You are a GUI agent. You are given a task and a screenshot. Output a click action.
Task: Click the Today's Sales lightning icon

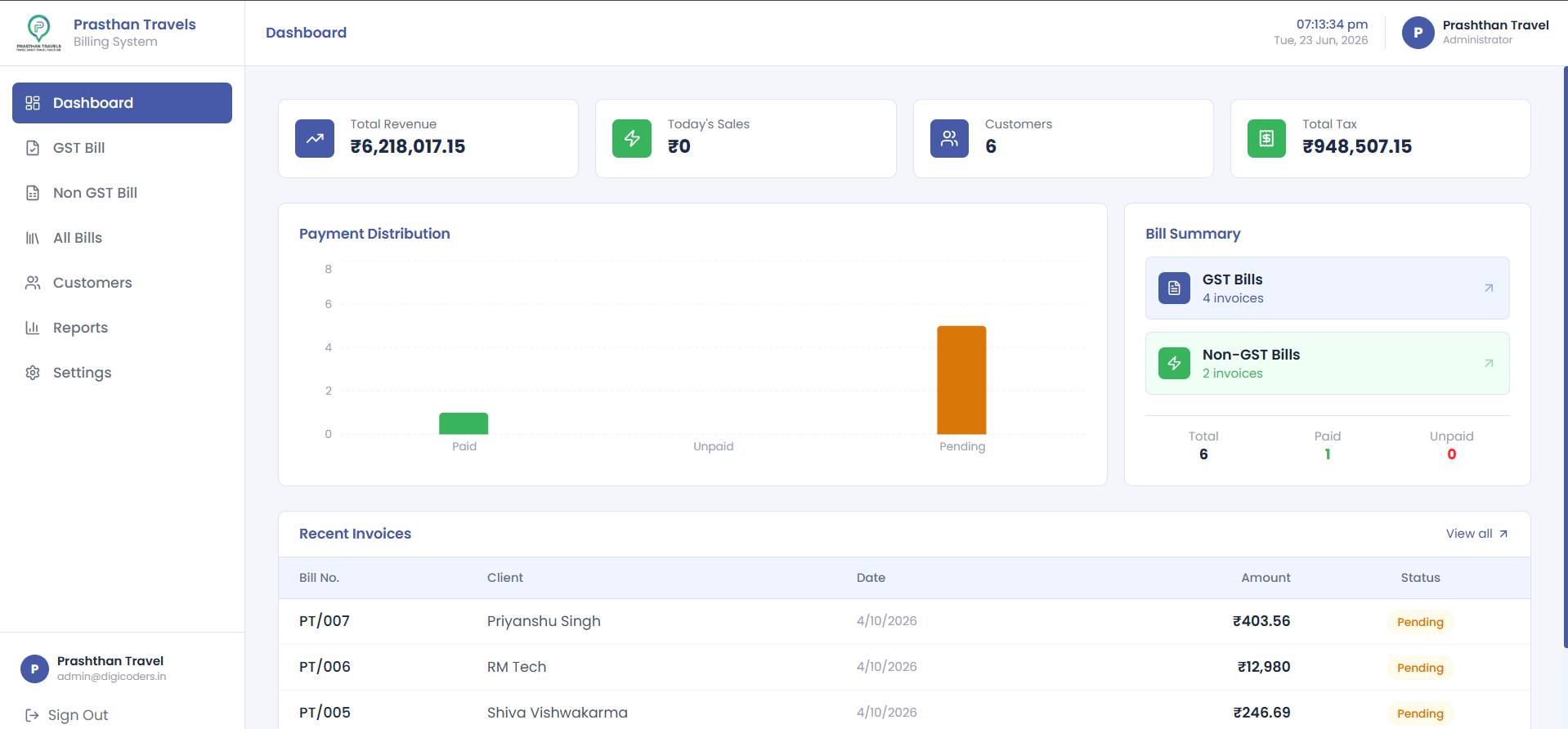click(632, 138)
